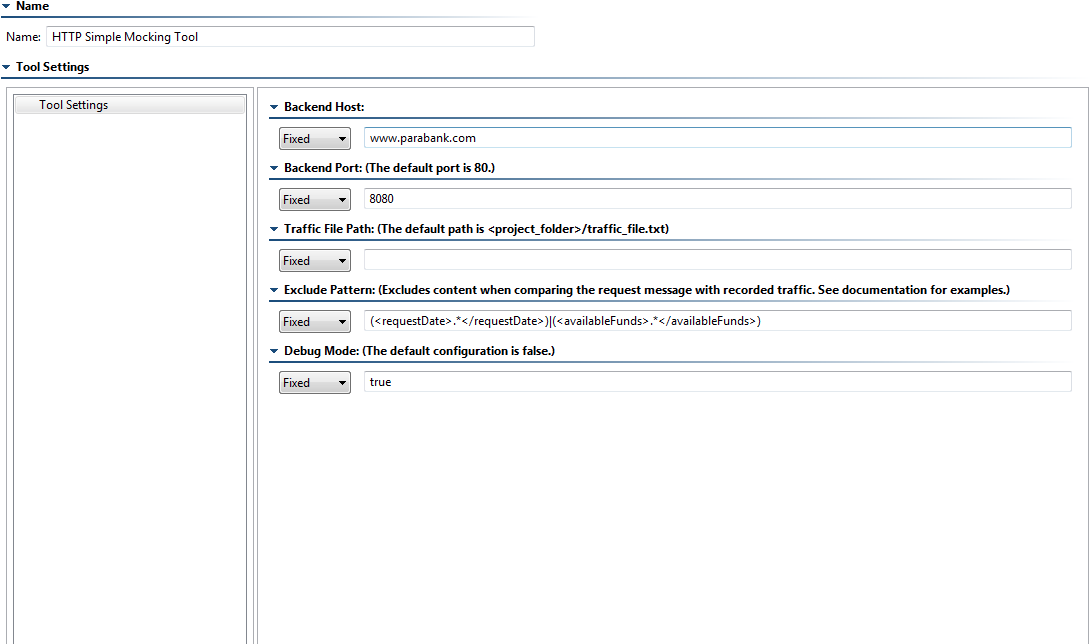Collapse the Backend Host section
Image resolution: width=1092 pixels, height=644 pixels.
[274, 107]
